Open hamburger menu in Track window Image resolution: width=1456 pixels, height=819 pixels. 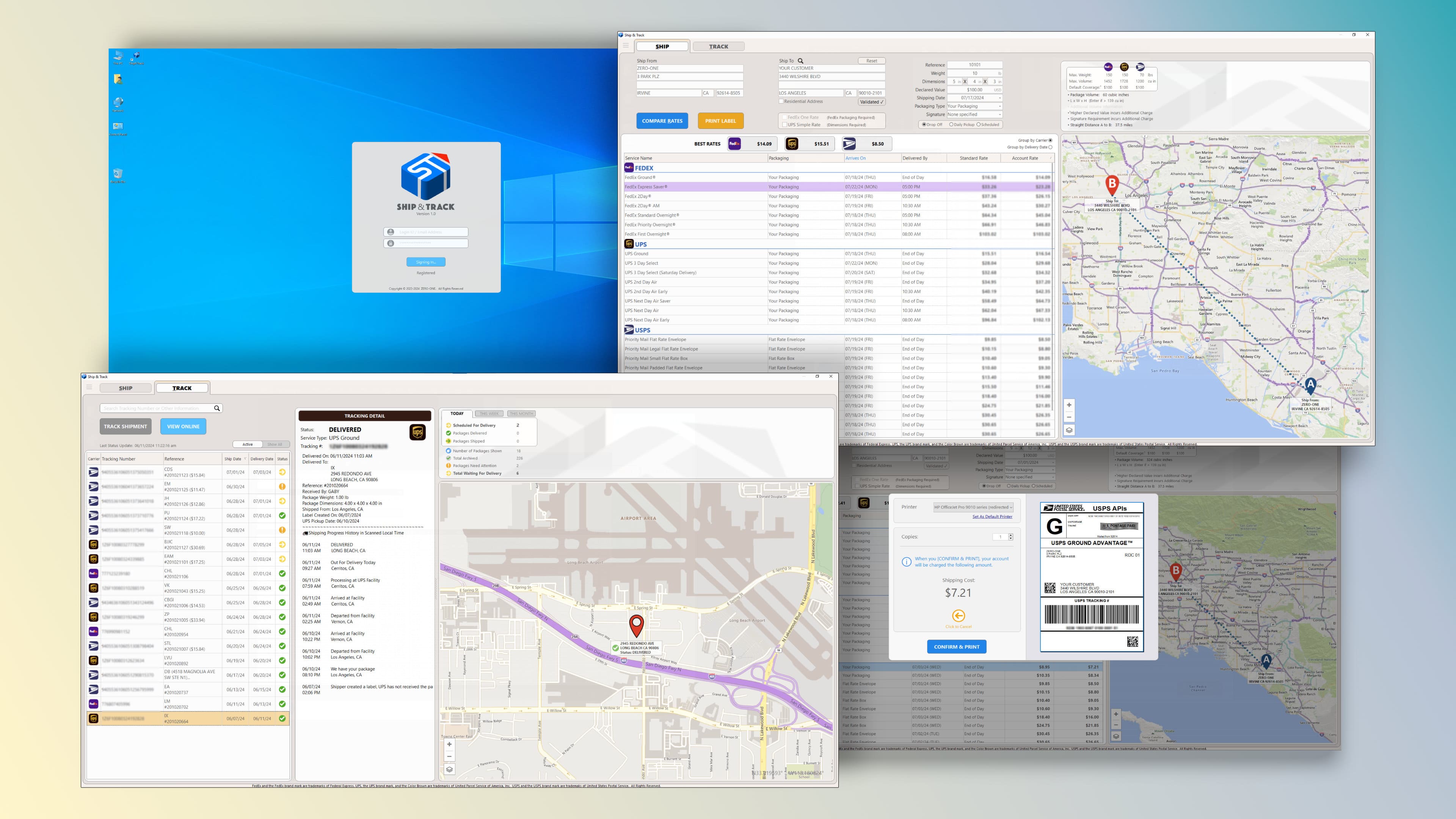89,387
